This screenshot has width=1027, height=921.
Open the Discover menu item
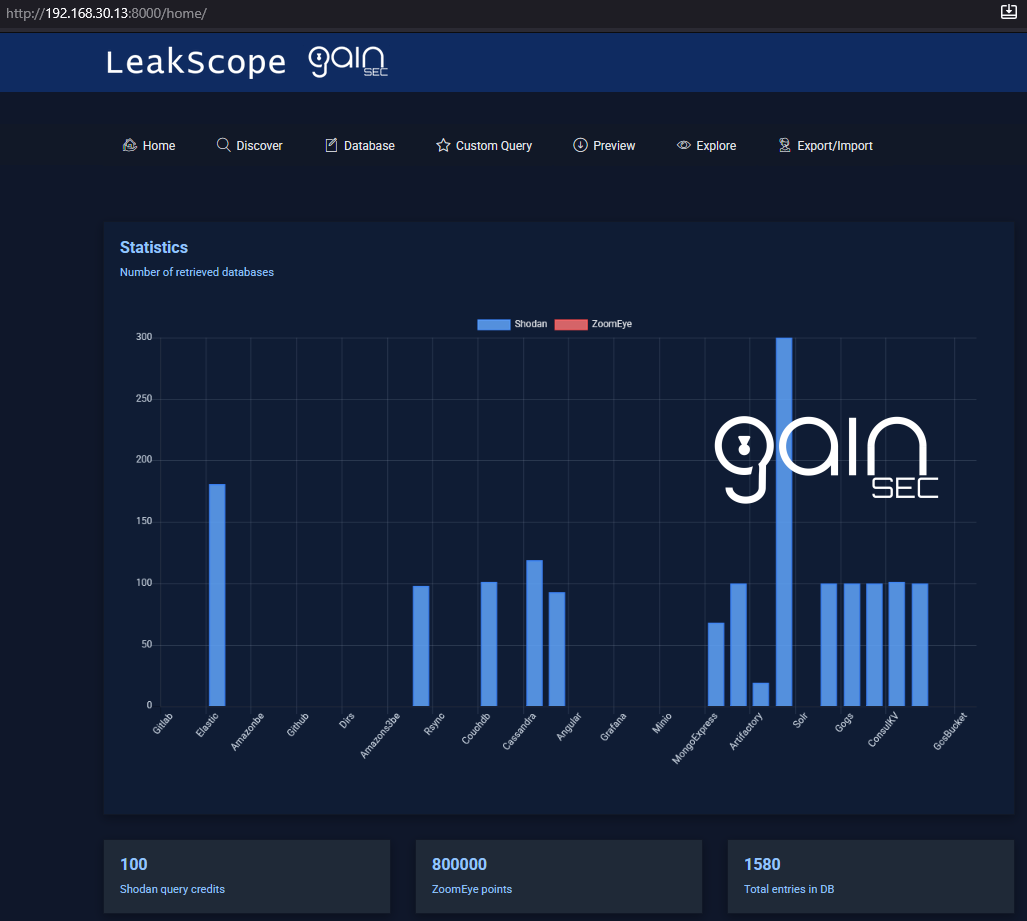(259, 146)
